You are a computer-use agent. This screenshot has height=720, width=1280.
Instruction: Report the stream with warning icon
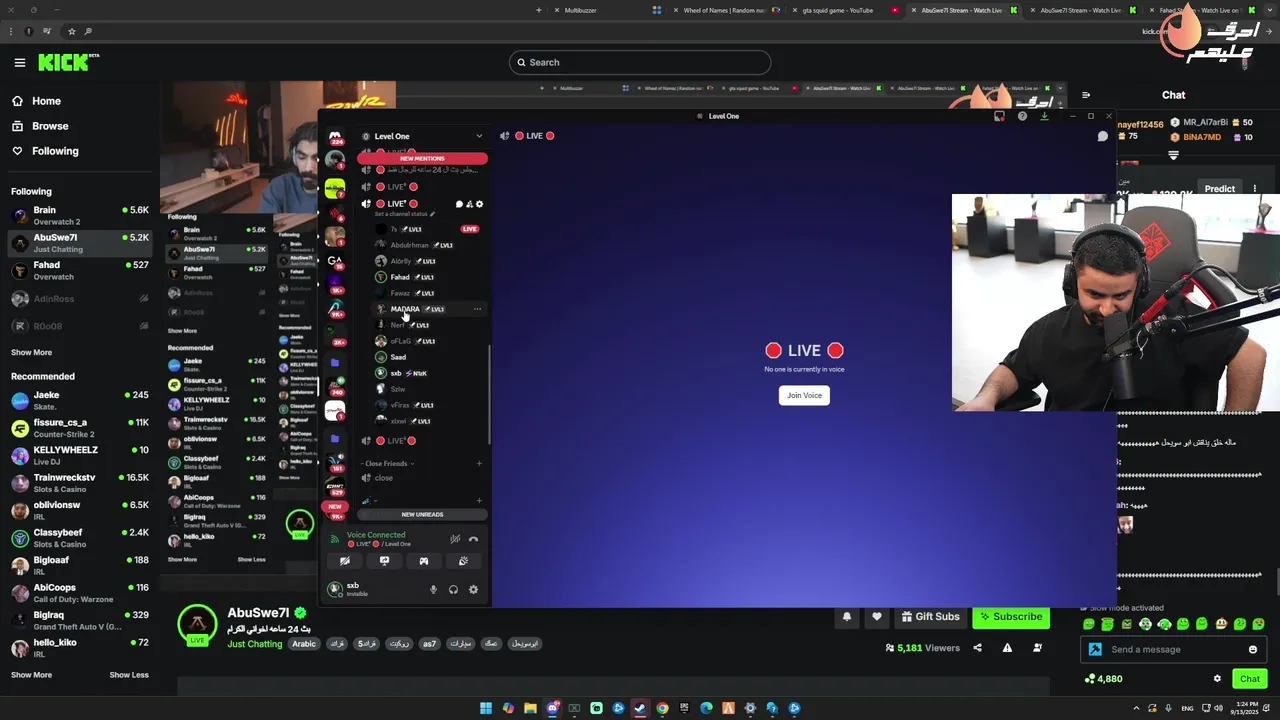pos(1007,648)
